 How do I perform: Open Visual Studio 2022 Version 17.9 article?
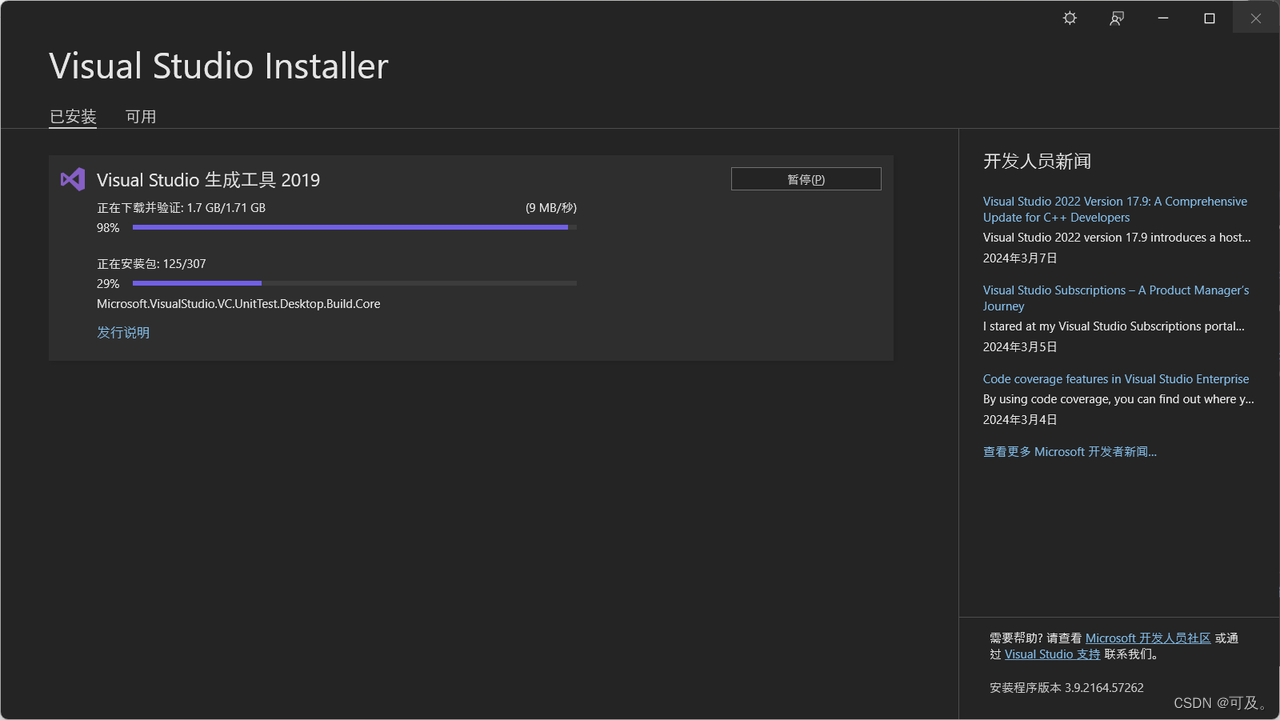pyautogui.click(x=1115, y=209)
